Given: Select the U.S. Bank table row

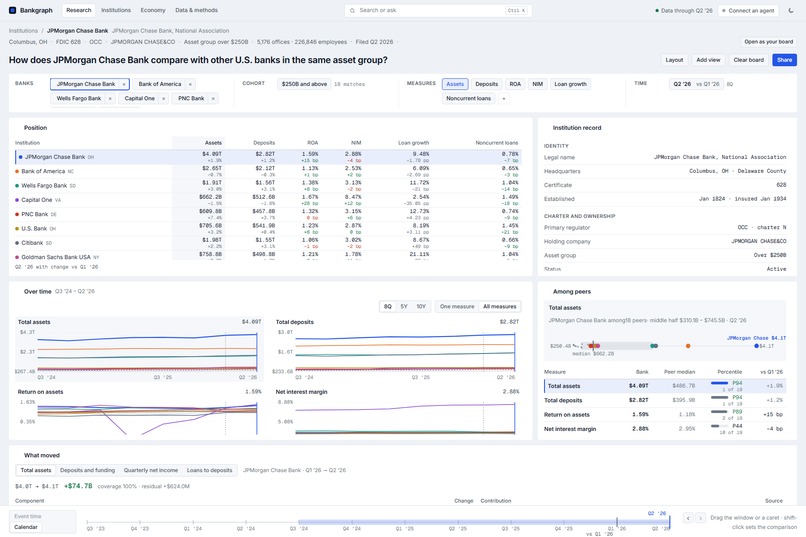Looking at the screenshot, I should pos(268,229).
